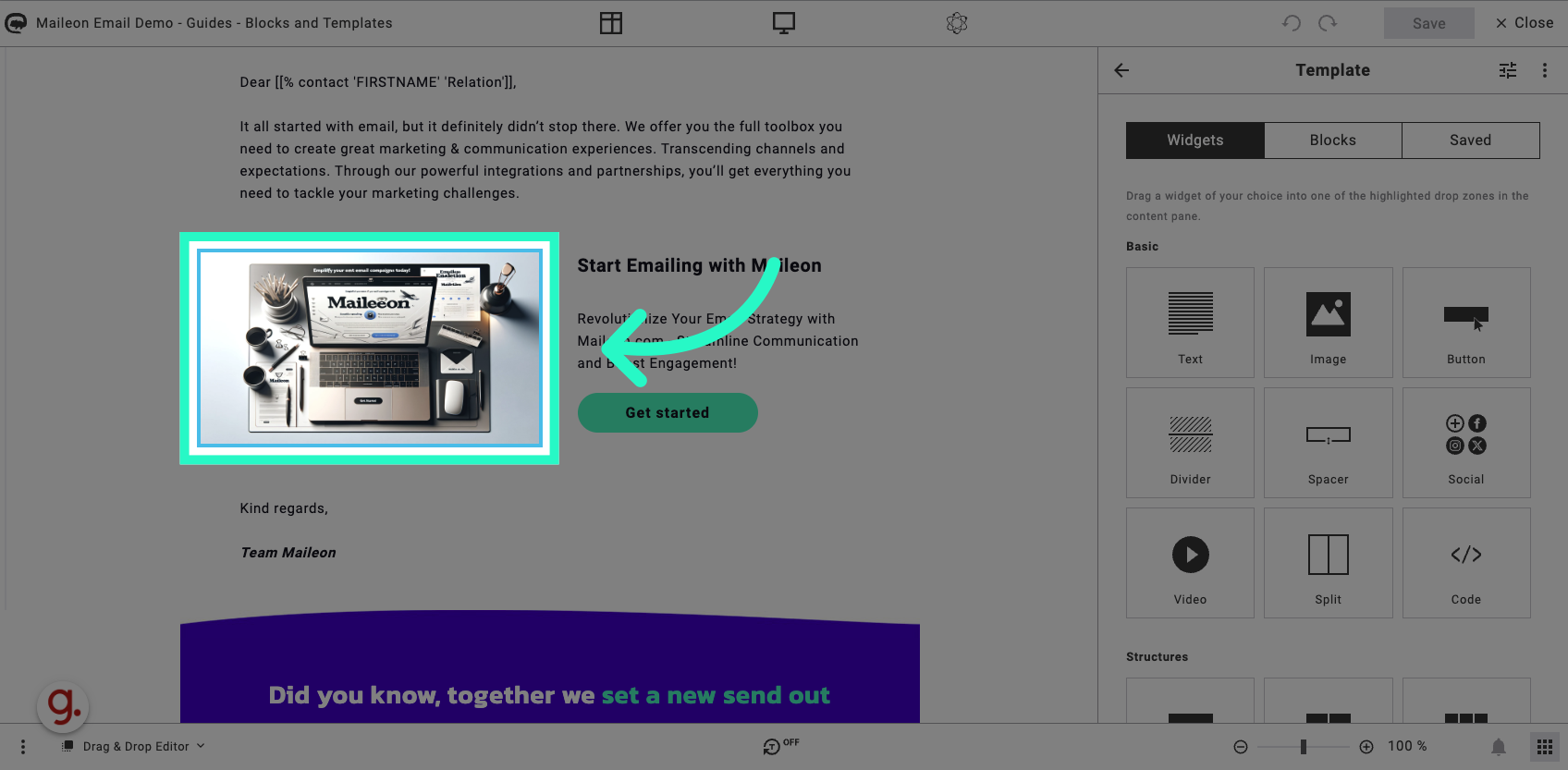Image resolution: width=1568 pixels, height=770 pixels.
Task: Select the Widgets tab
Action: pos(1194,141)
